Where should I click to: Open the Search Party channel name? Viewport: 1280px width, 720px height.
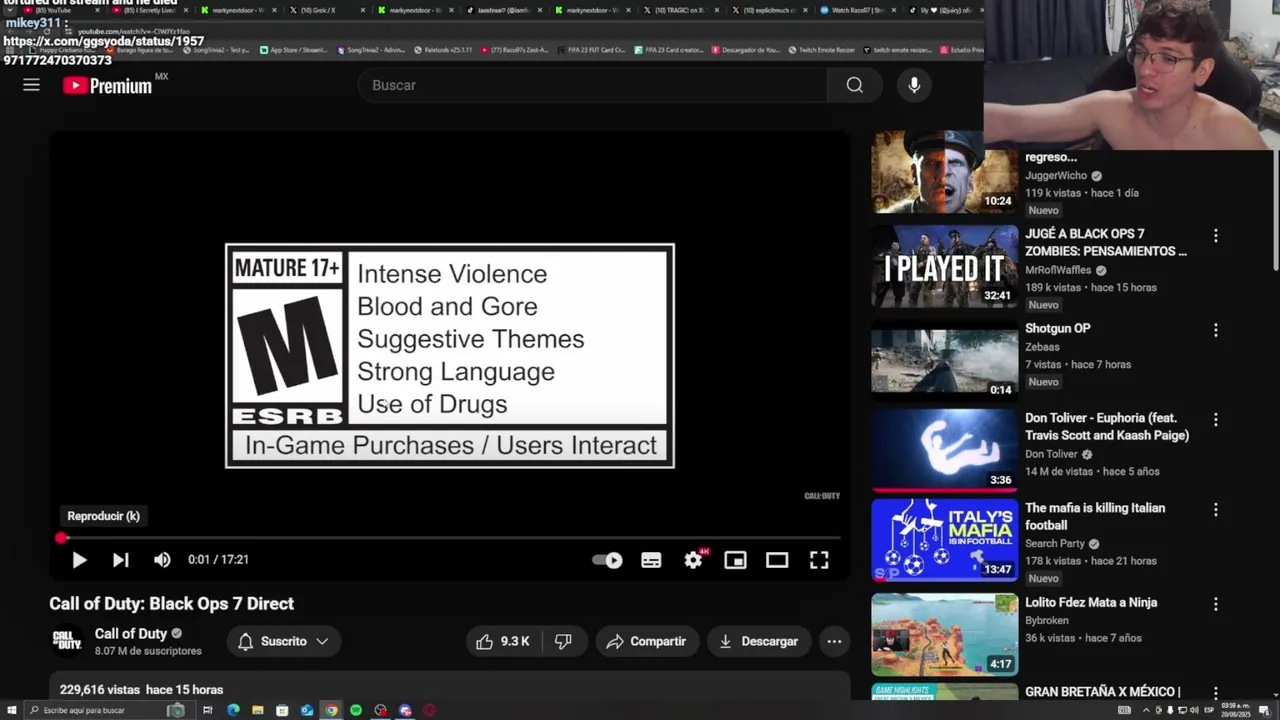point(1055,544)
